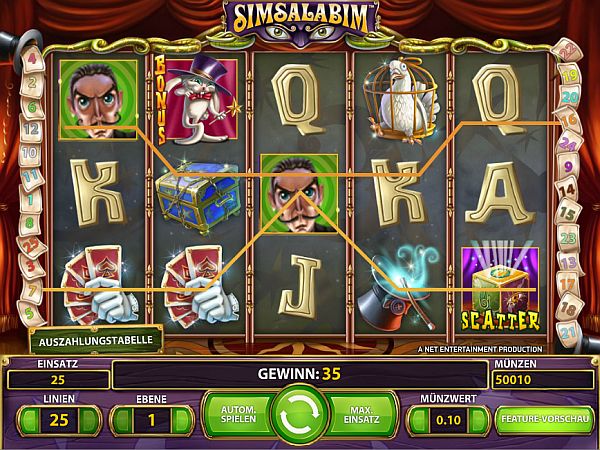Click the playing cards hand symbol on the first reel
The width and height of the screenshot is (600, 450).
tap(99, 286)
